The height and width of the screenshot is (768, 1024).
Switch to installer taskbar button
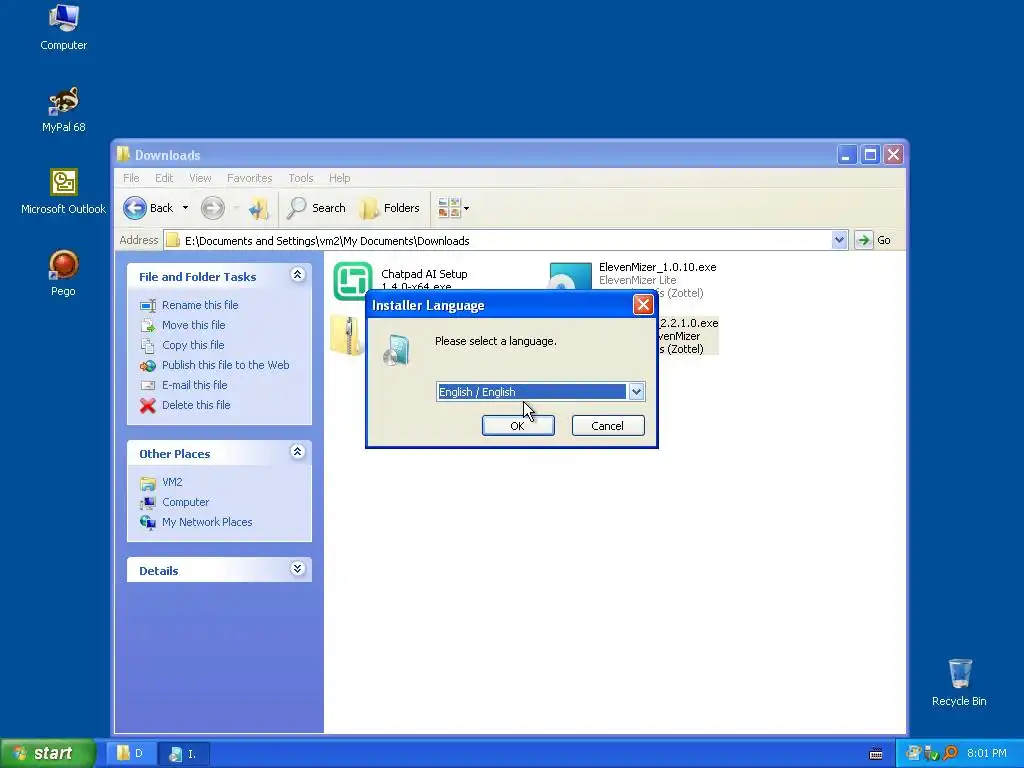185,754
